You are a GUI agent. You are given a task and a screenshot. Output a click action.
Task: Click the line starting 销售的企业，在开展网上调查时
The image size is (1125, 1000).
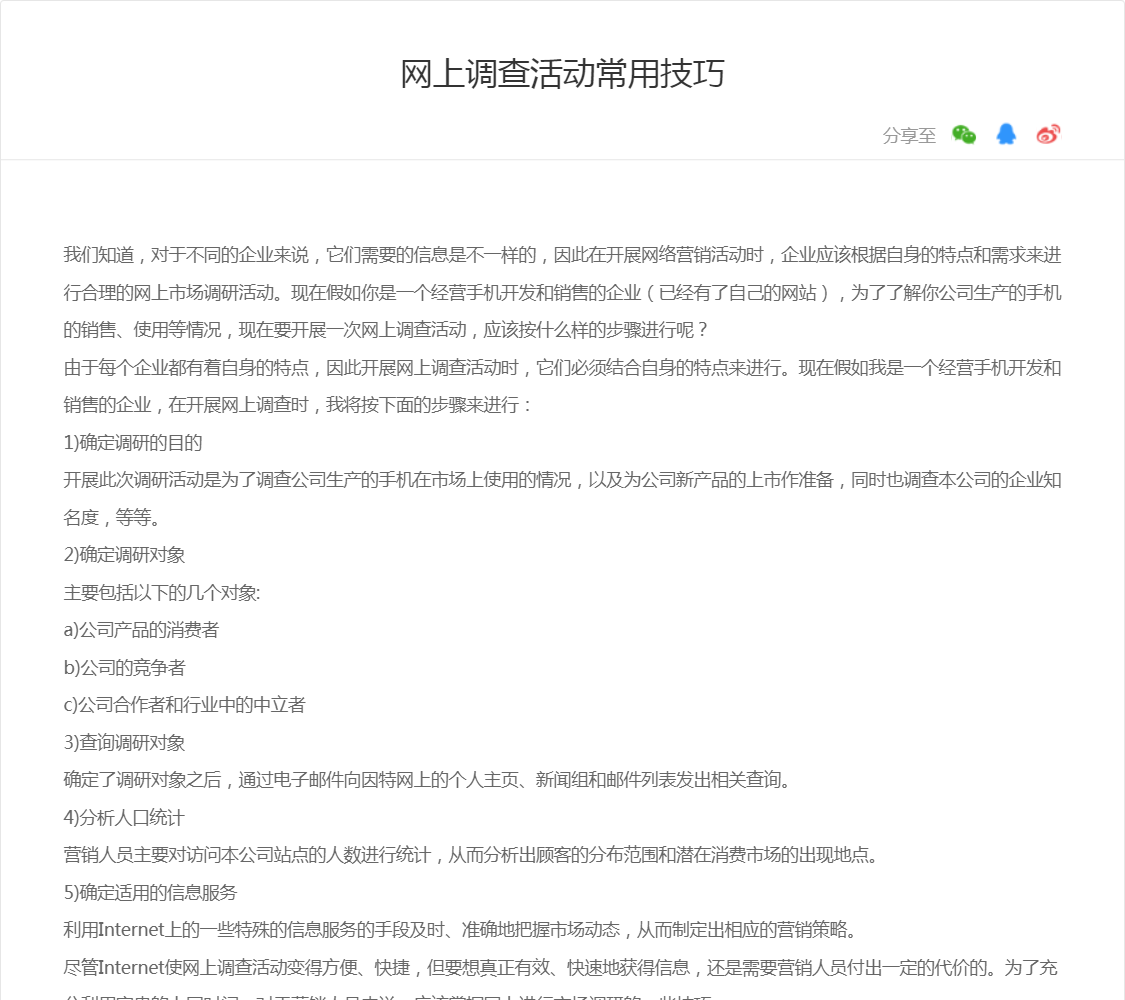(x=298, y=405)
